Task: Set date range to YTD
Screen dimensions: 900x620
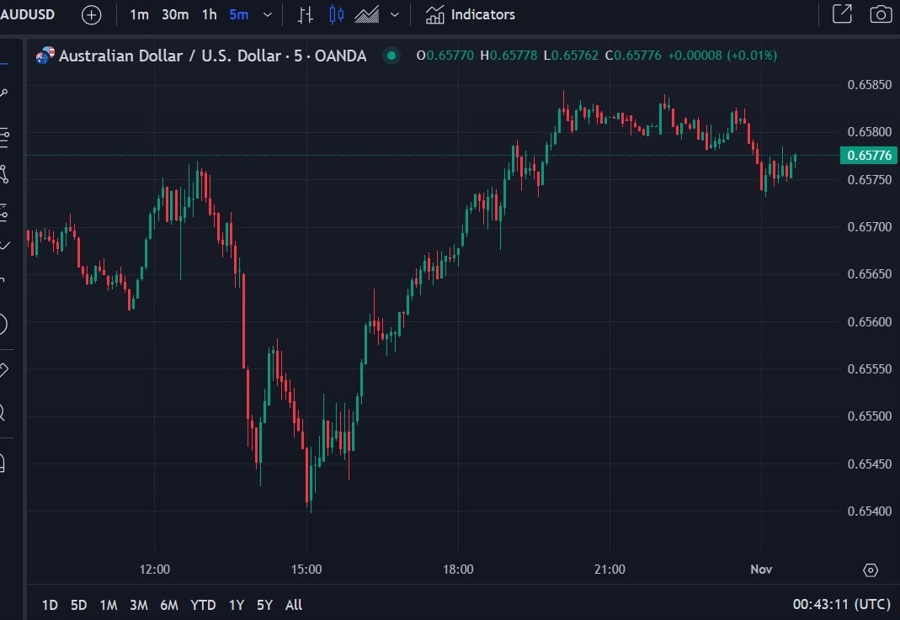Action: tap(203, 605)
